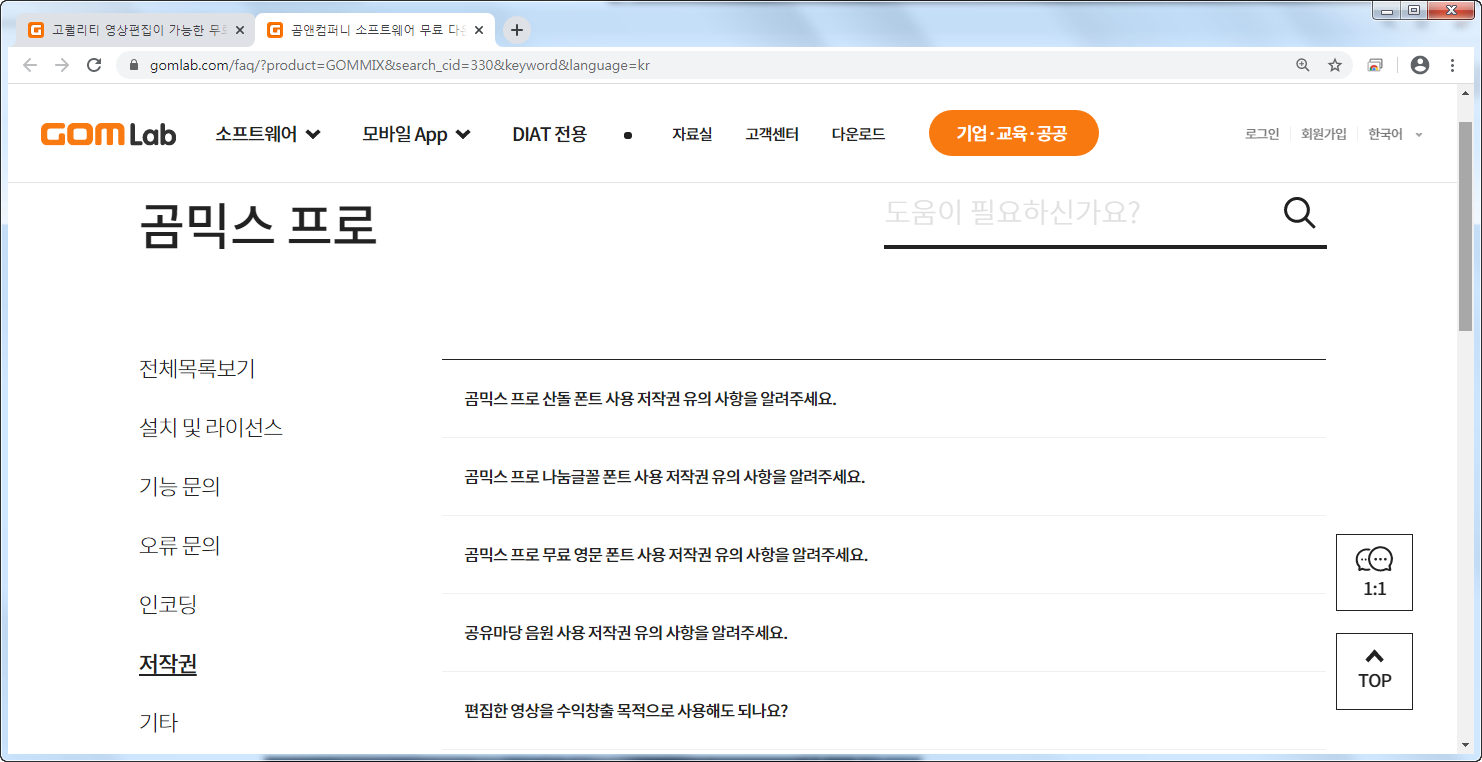1482x762 pixels.
Task: Open the 한국어 language dropdown
Action: tap(1395, 134)
